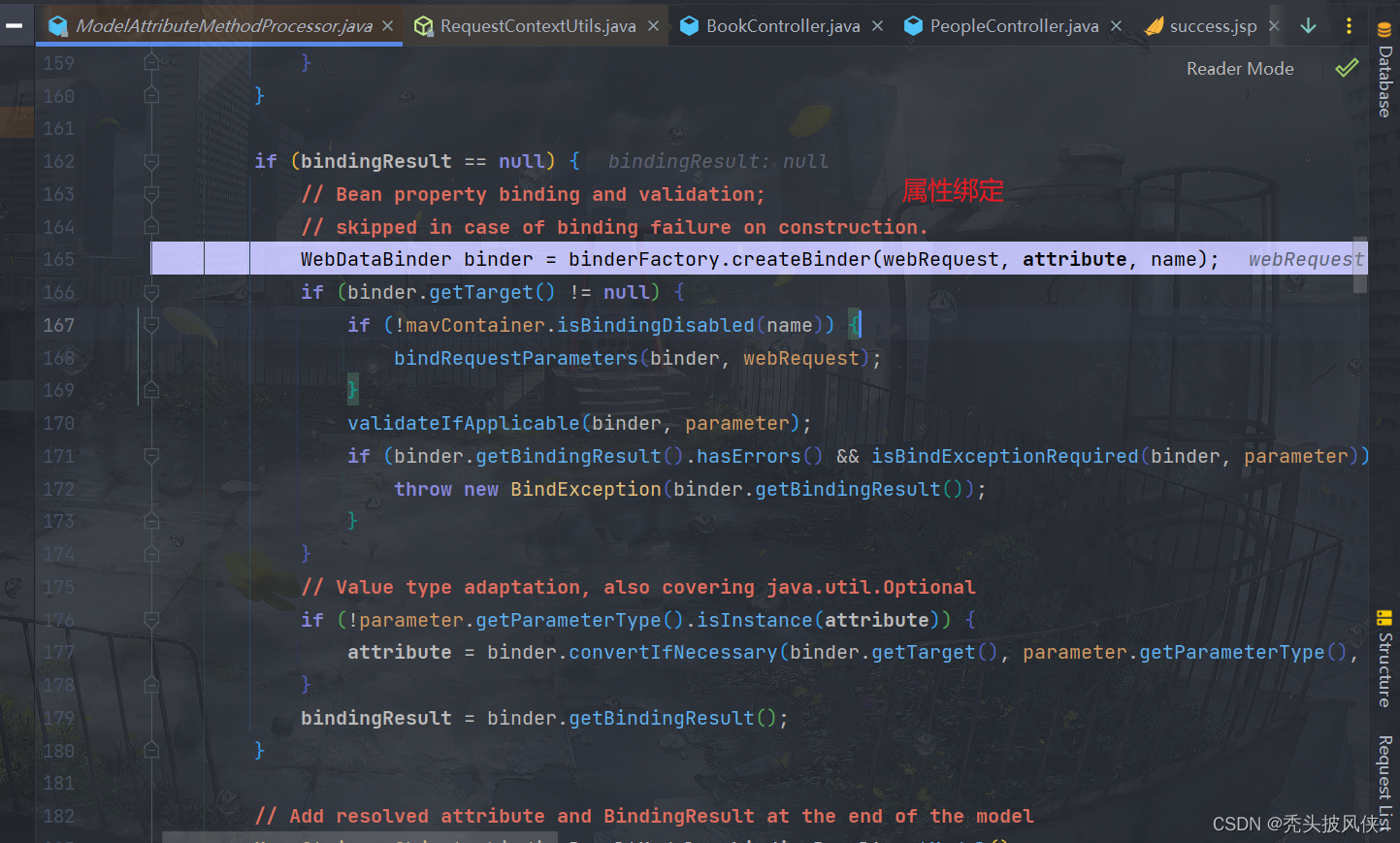Screen dimensions: 1400x843
Task: Click the hide panel minus icon
Action: tap(15, 26)
